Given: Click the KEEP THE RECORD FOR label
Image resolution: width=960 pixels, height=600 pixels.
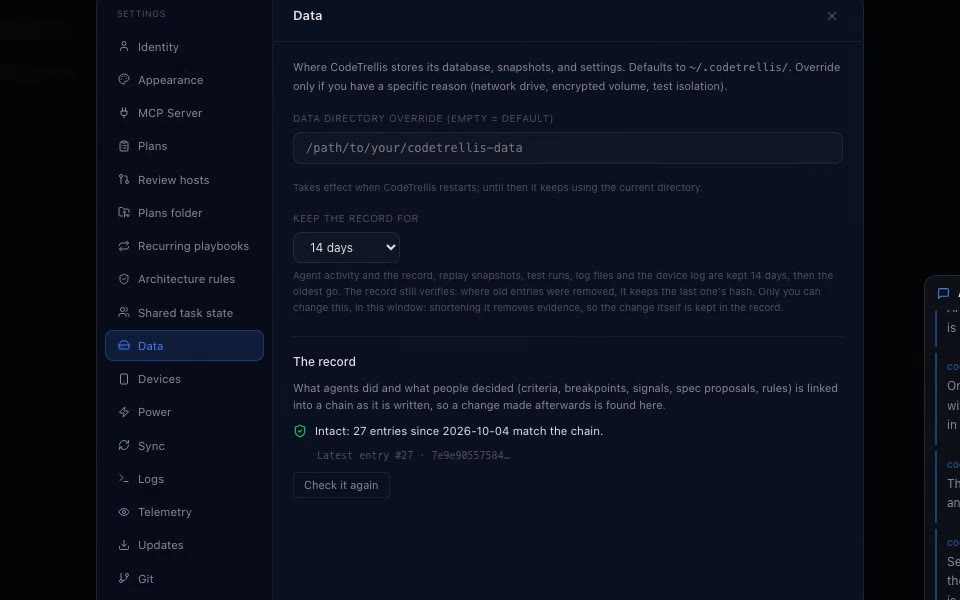Looking at the screenshot, I should (356, 219).
